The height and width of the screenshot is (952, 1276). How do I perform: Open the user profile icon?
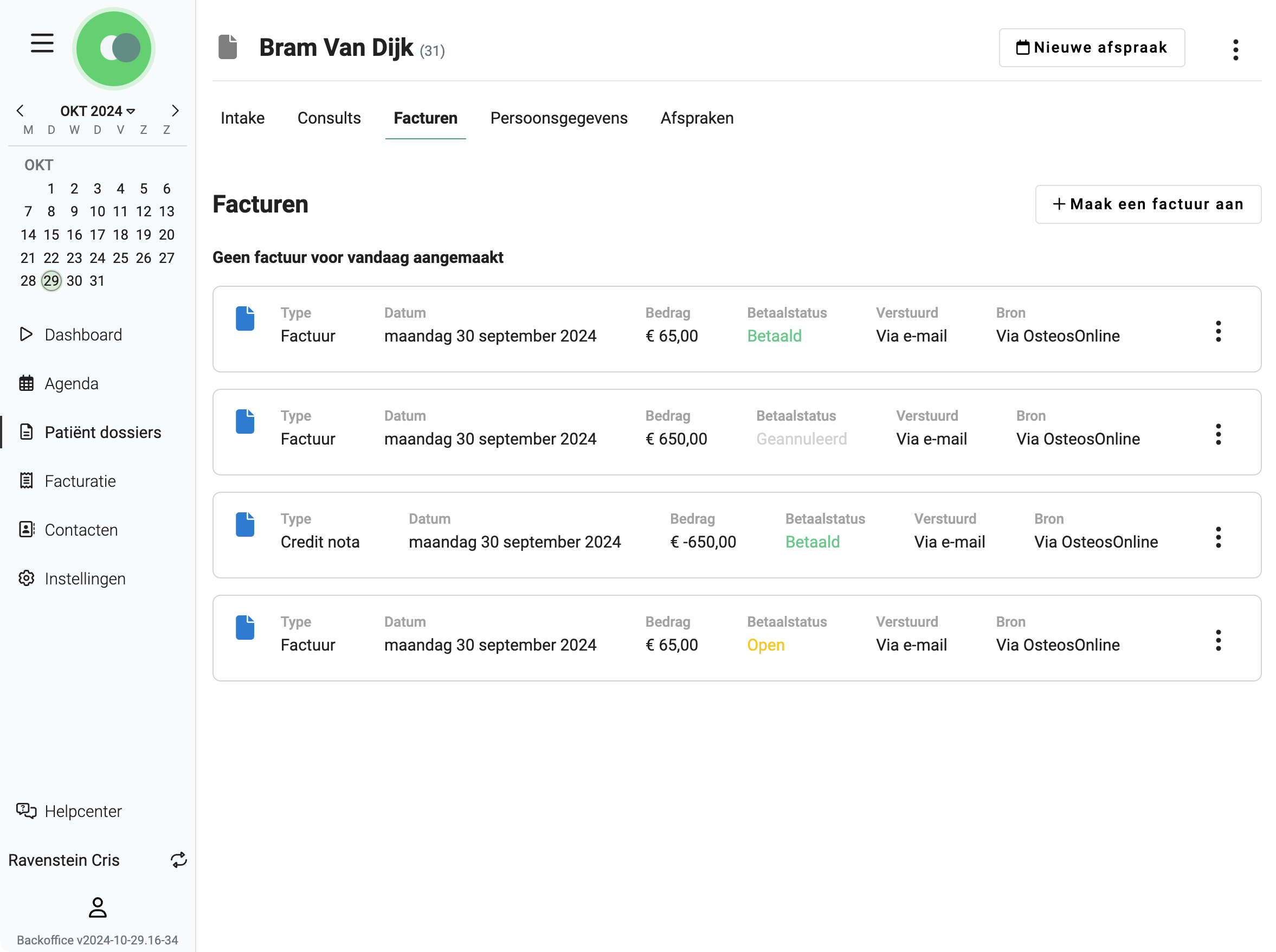98,908
